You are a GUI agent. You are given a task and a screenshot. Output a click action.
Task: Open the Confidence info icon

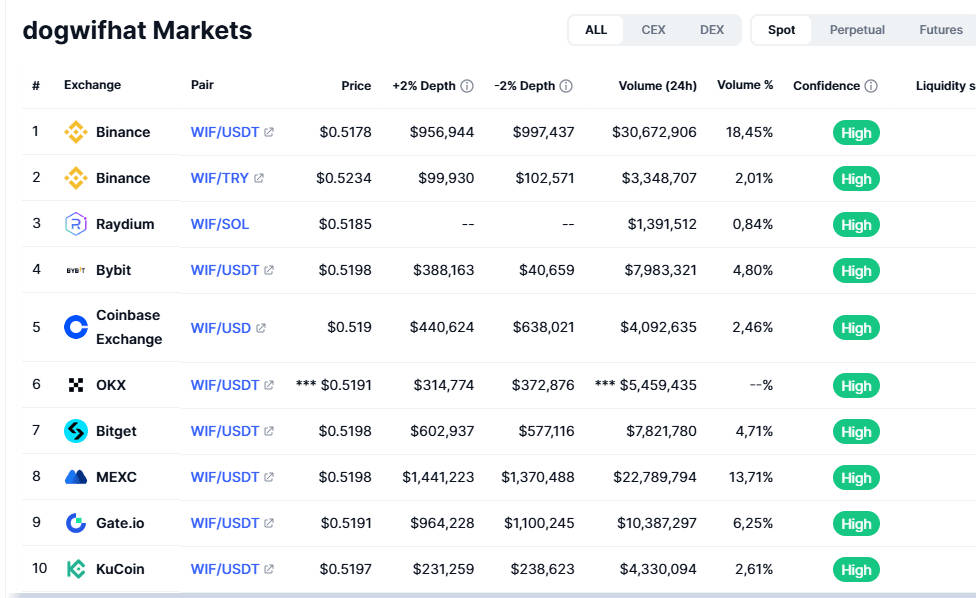point(871,86)
